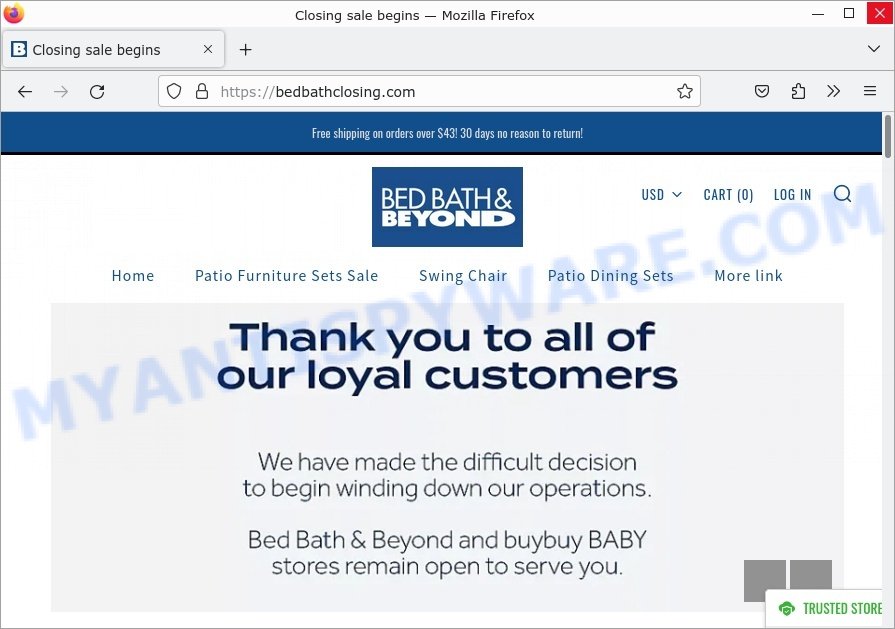Click the free shipping announcement banner
Image resolution: width=895 pixels, height=629 pixels.
tap(441, 133)
